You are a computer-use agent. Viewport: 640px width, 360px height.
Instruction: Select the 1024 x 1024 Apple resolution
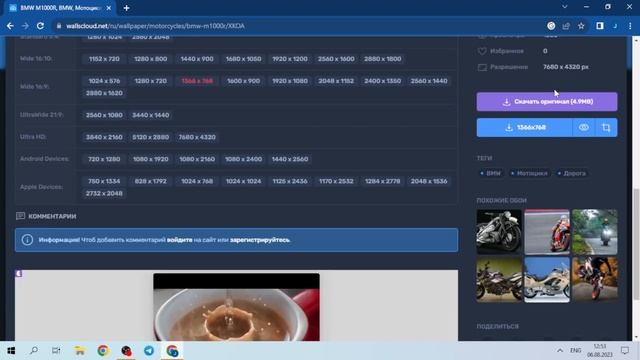243,181
